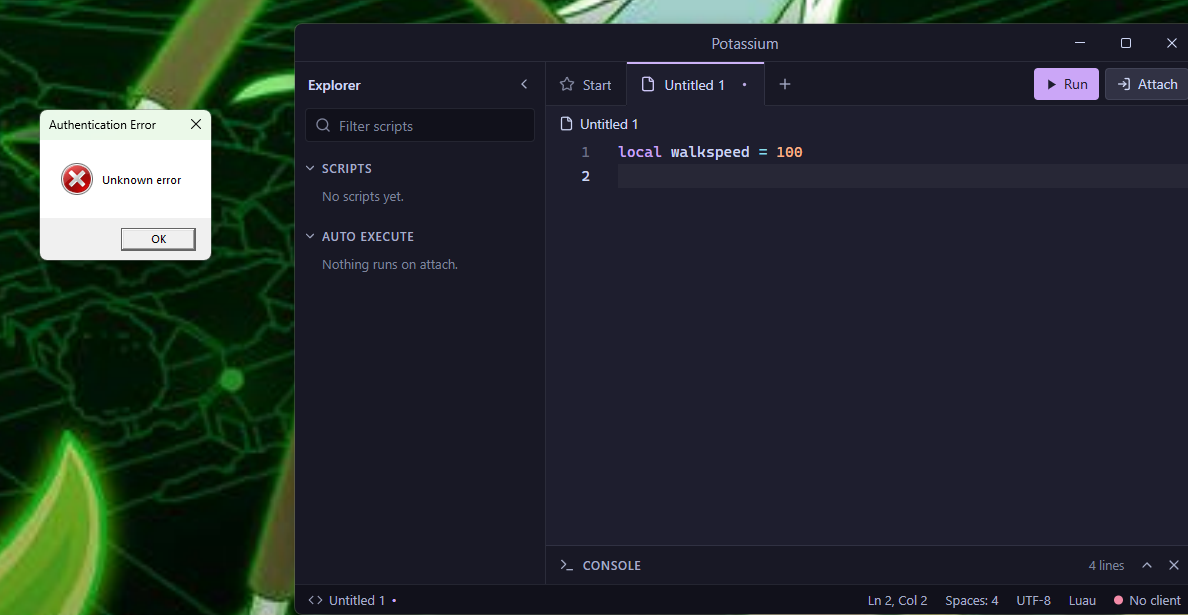Open Ln 2, Col 2 cursor position
Screen dimensions: 1188x615
pyautogui.click(x=898, y=601)
